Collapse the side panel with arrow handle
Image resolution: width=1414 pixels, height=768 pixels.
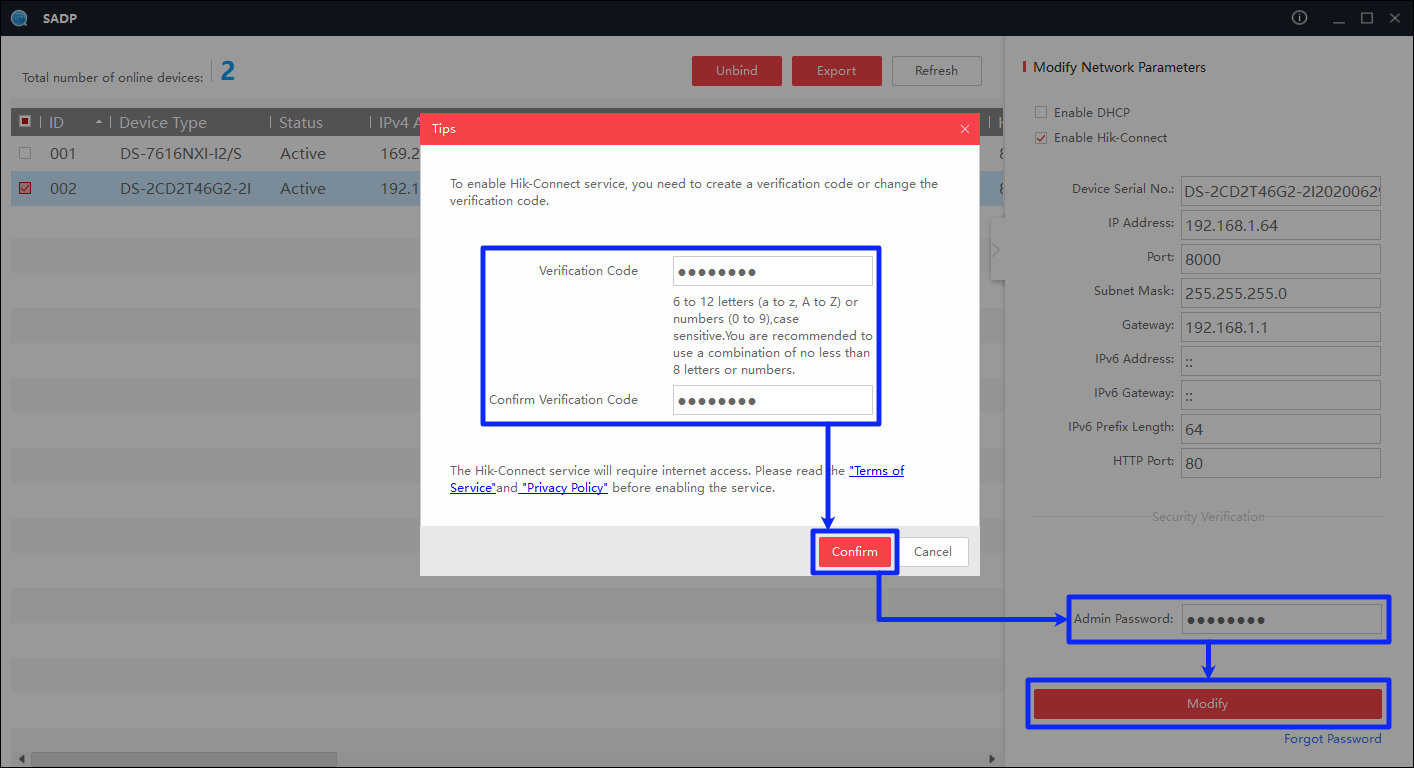[996, 249]
